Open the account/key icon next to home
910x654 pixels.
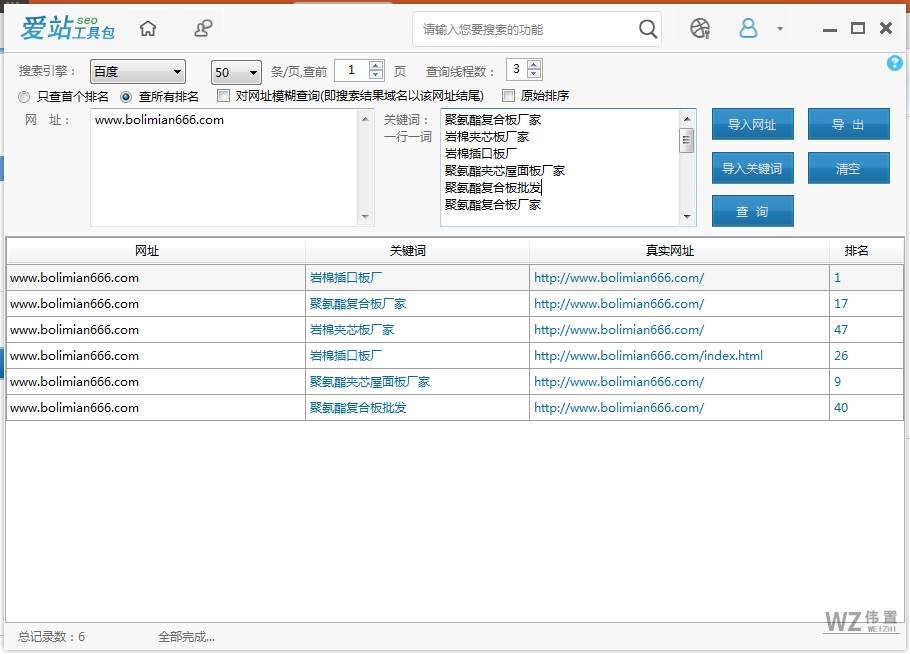(x=203, y=29)
